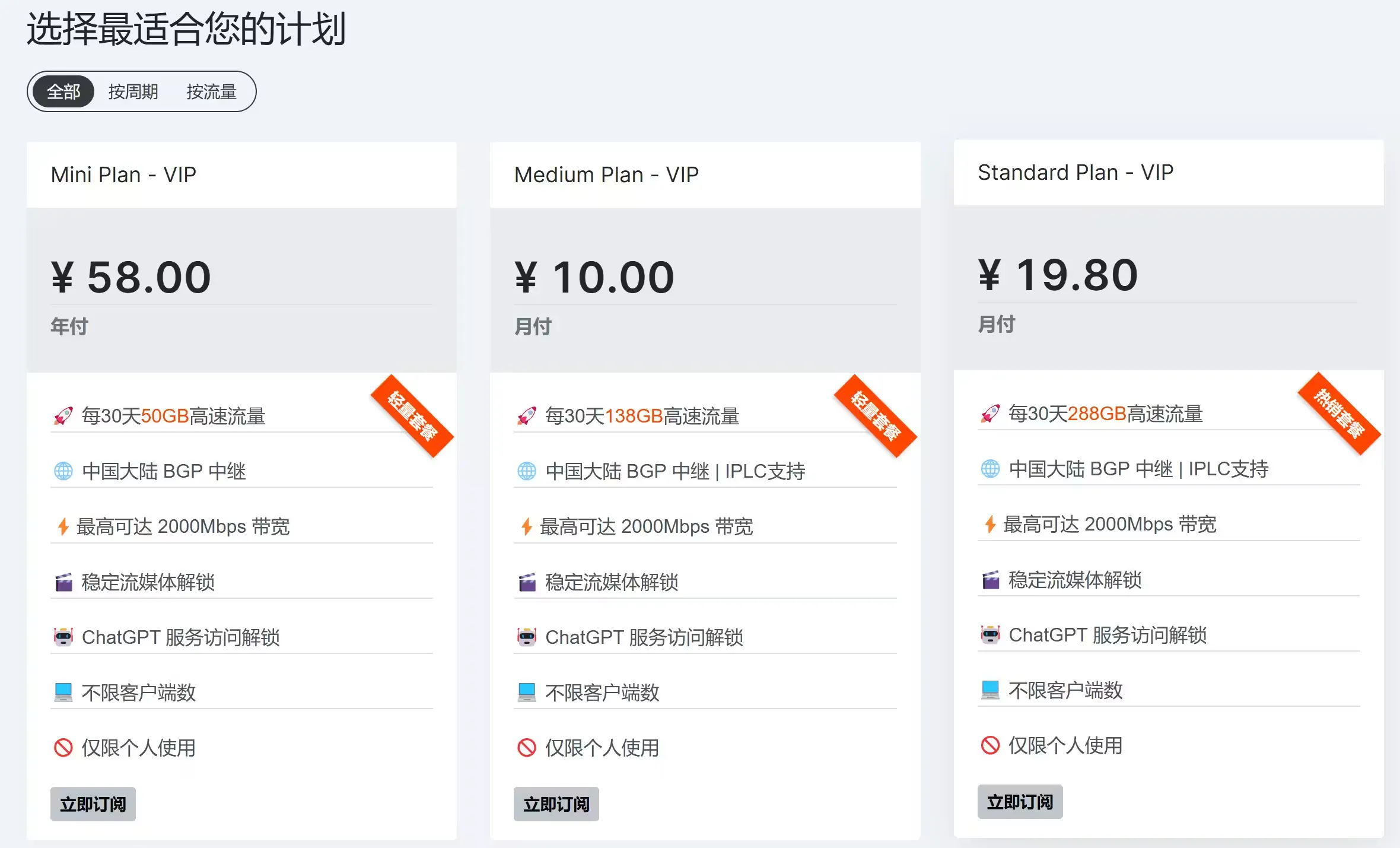
Task: Click 立即订阅 for Standard Plan
Action: (x=1020, y=802)
